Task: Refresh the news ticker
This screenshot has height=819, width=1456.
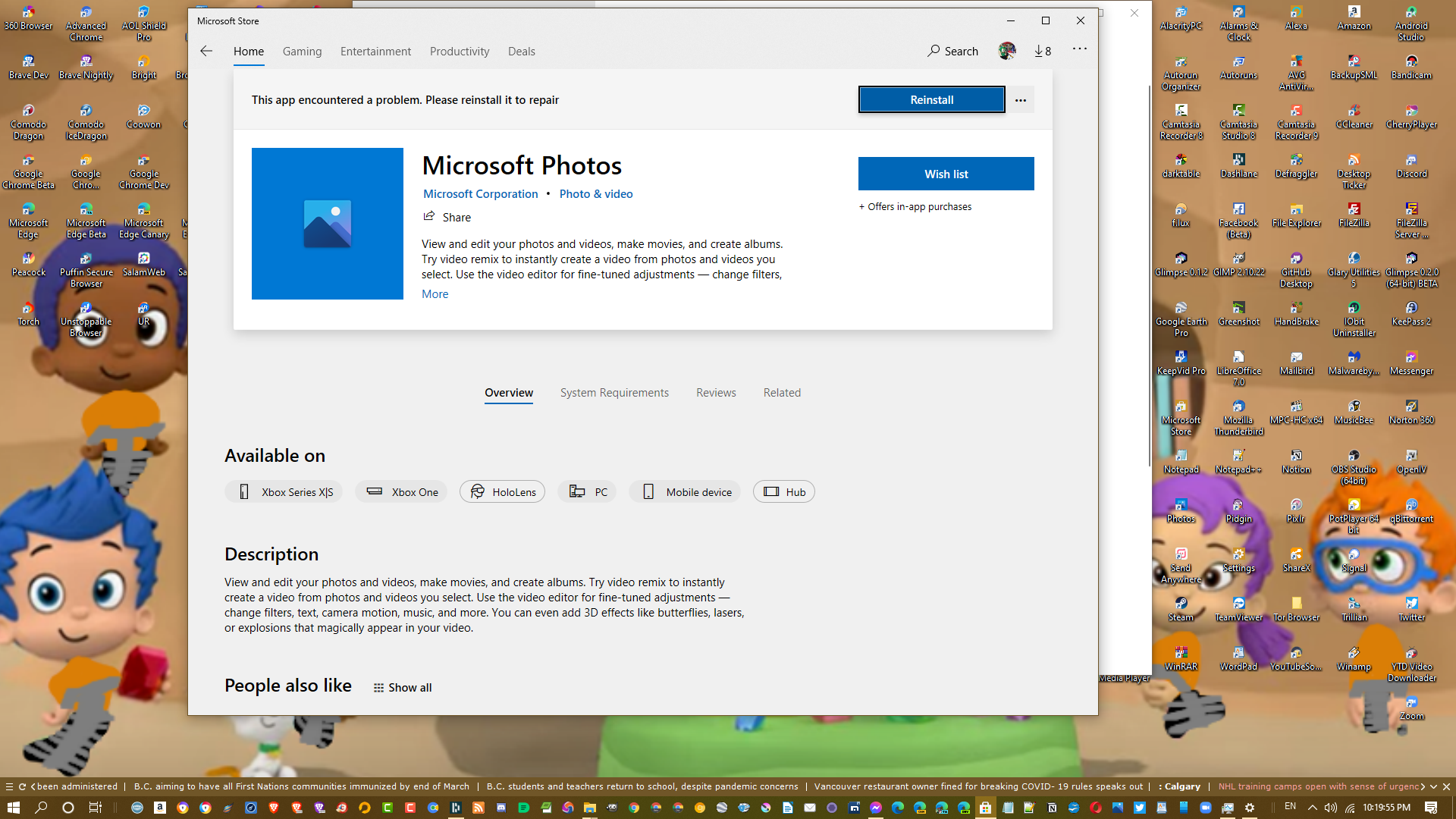Action: [22, 786]
